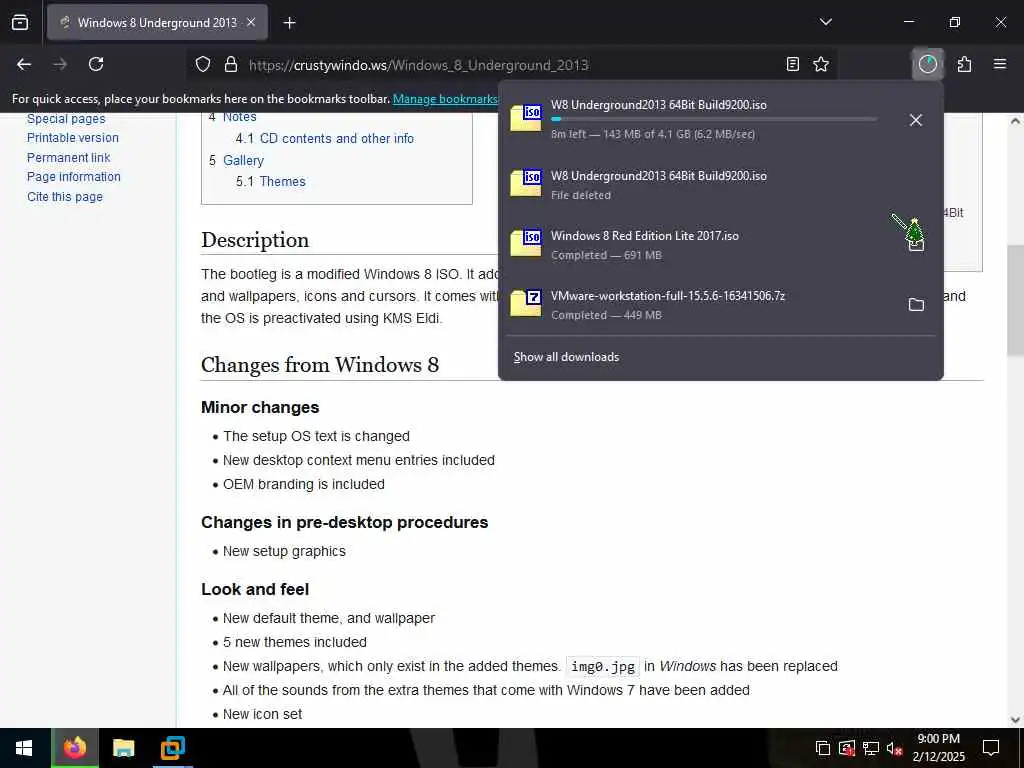Show VMware workstation 7z file in folder

pos(916,304)
